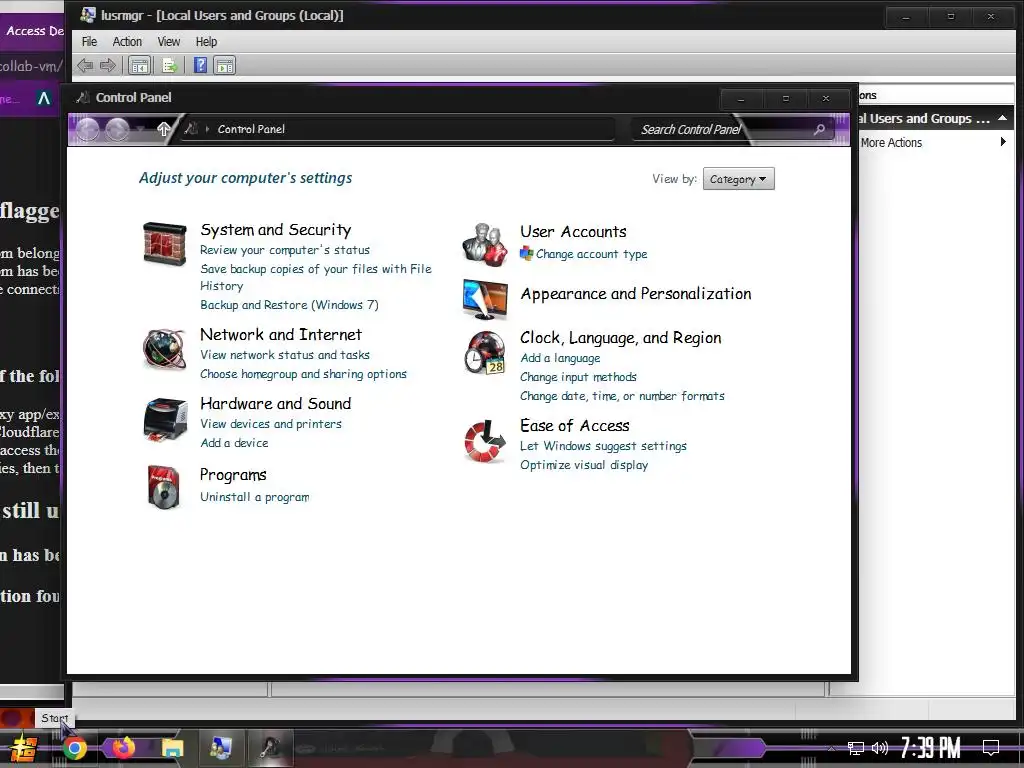Open the notification center icon
Screen dimensions: 1024x768
(991, 747)
